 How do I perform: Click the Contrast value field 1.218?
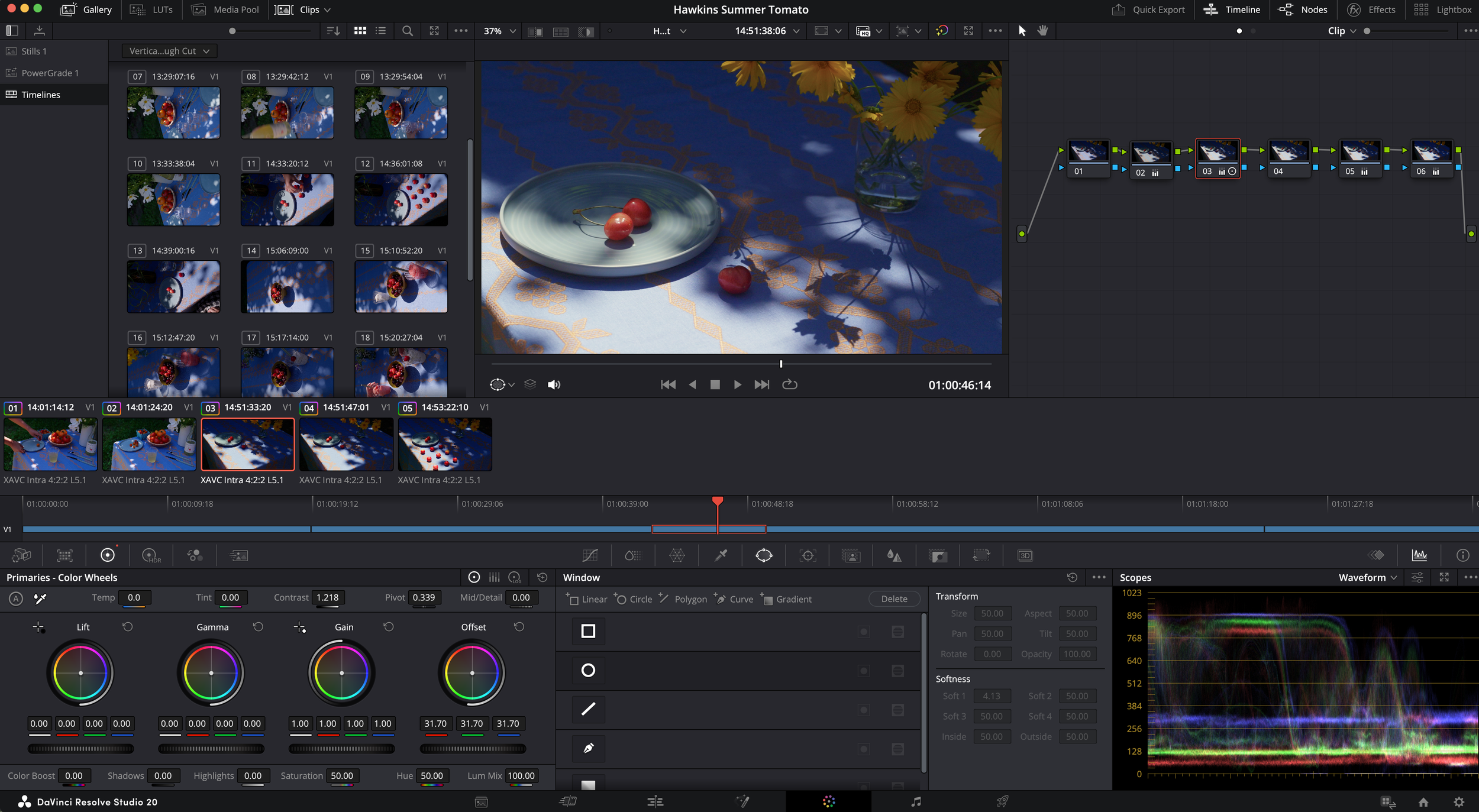click(x=327, y=597)
